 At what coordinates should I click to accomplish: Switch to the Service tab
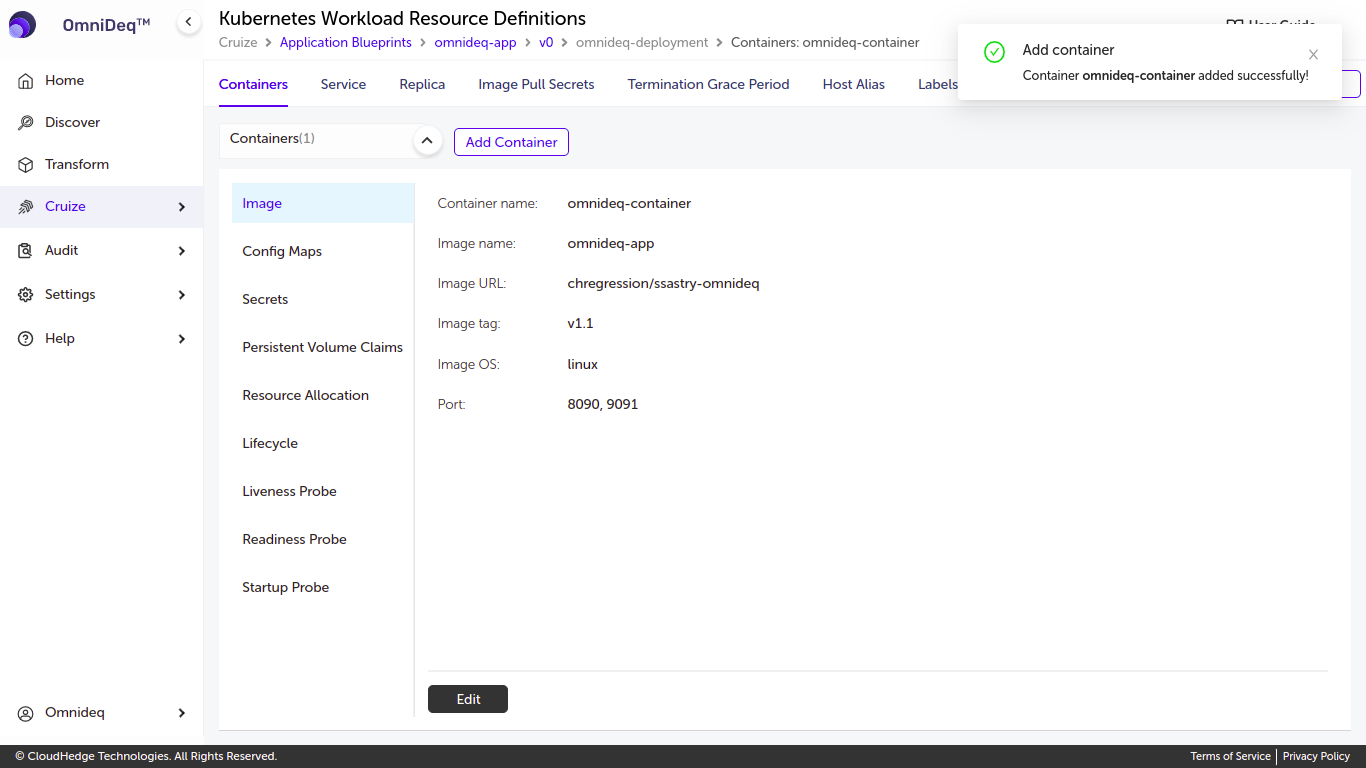343,84
